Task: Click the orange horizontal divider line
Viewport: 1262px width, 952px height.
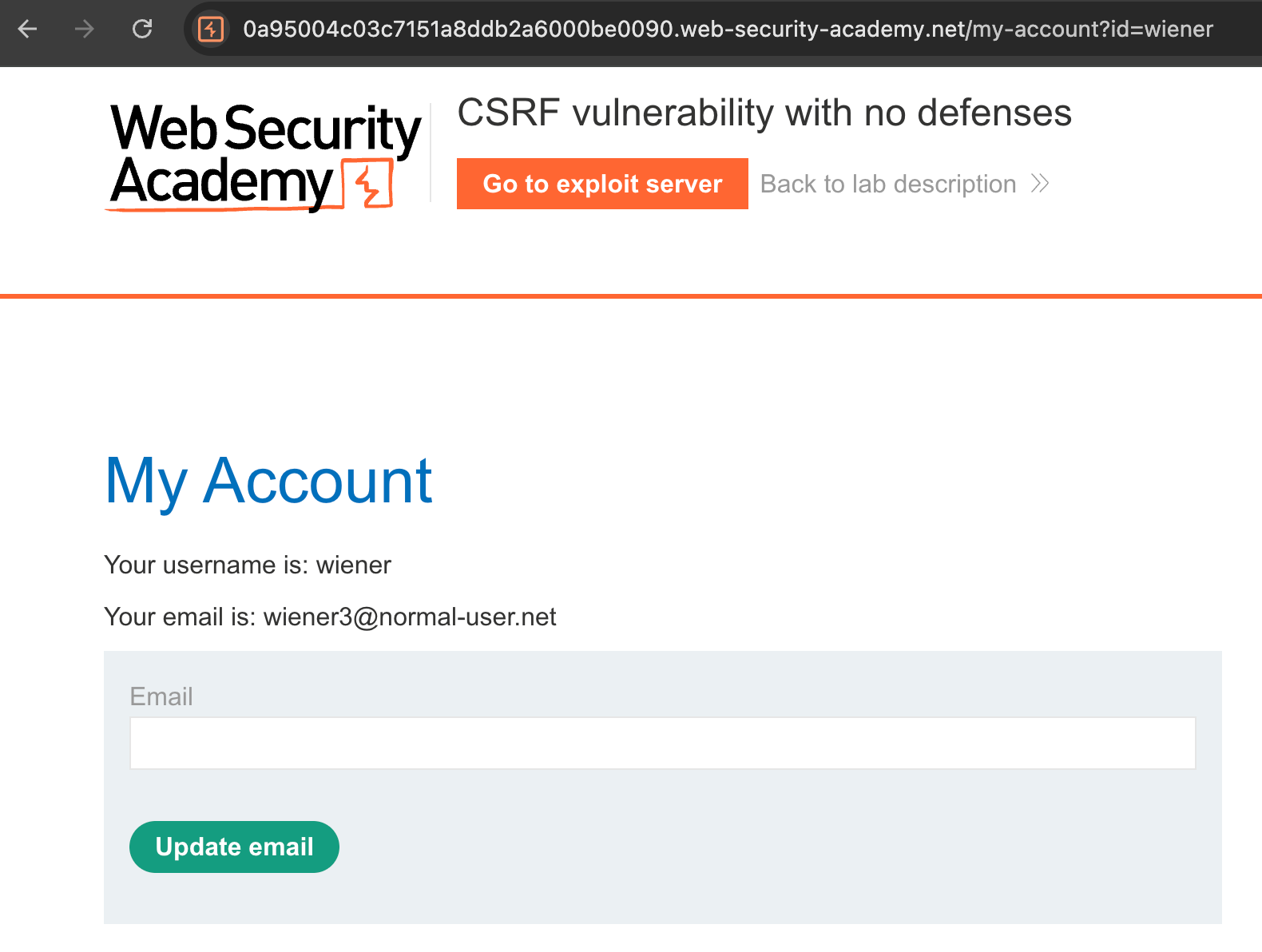Action: click(631, 296)
